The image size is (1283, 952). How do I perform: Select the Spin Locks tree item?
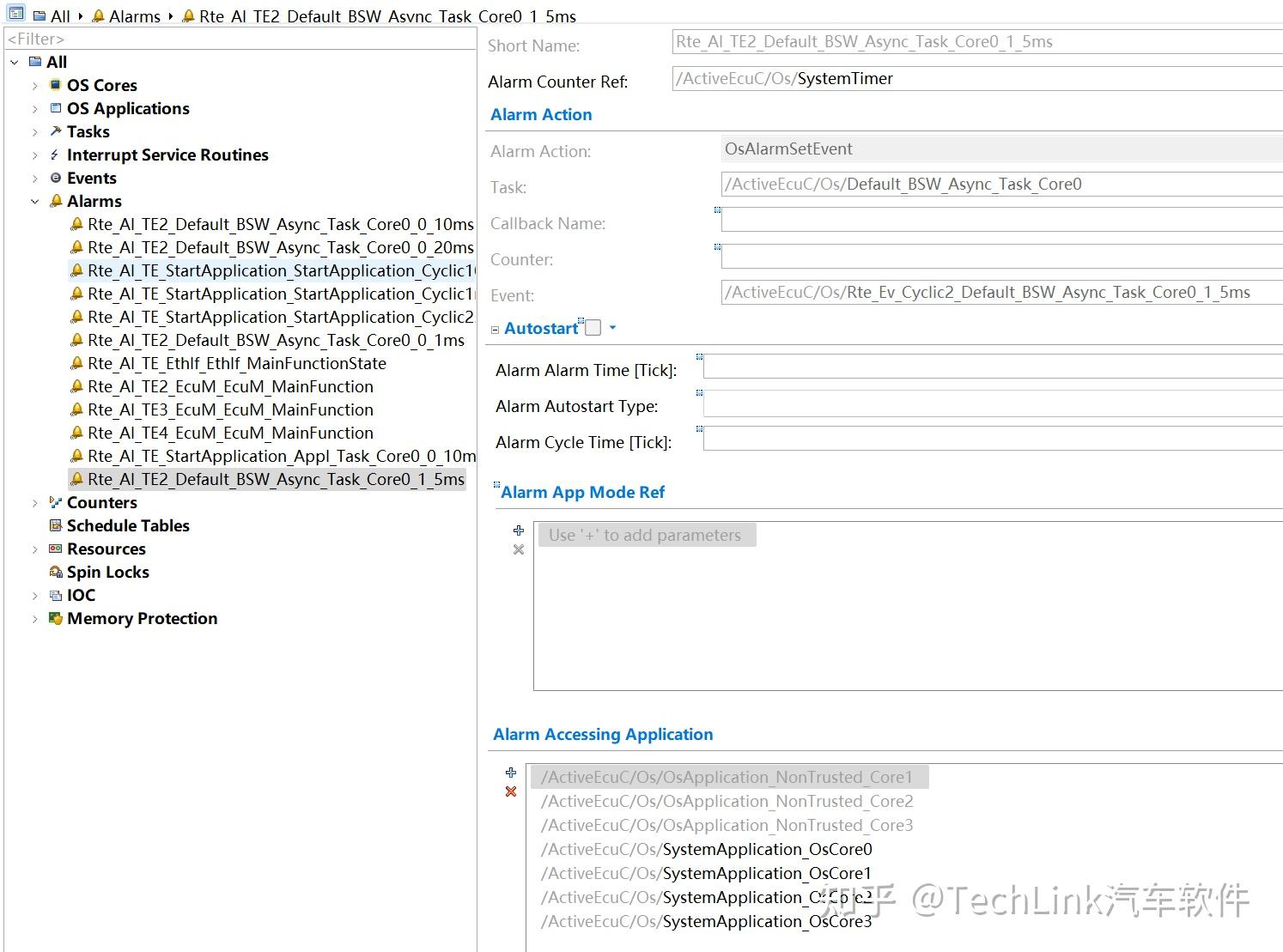(x=108, y=572)
